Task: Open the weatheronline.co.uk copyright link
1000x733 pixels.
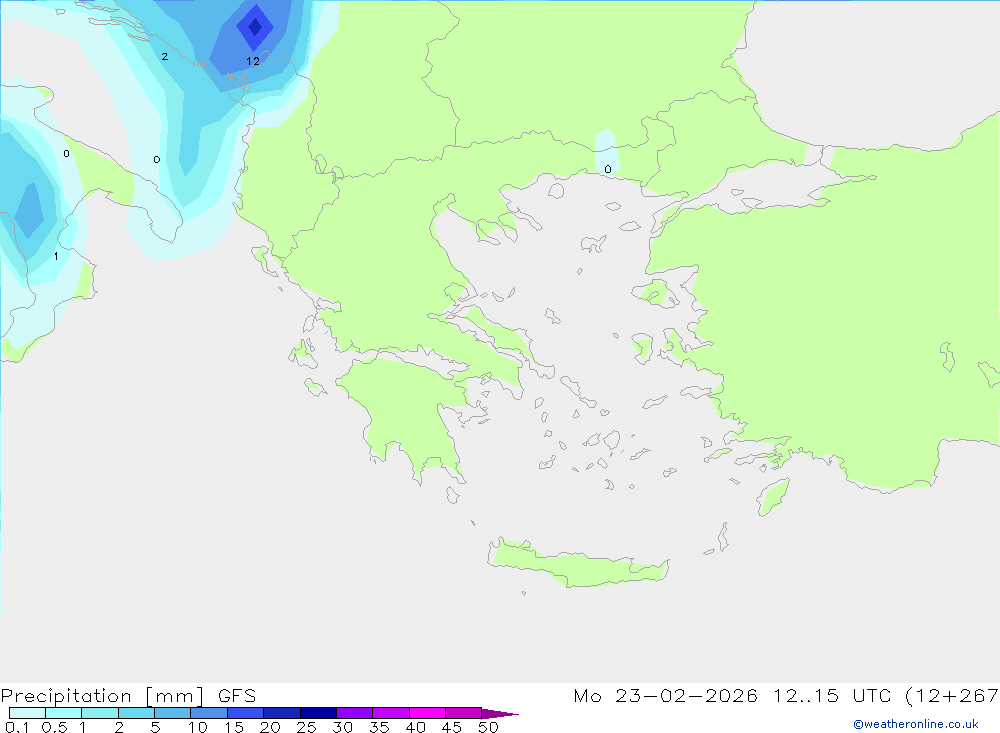Action: click(916, 724)
